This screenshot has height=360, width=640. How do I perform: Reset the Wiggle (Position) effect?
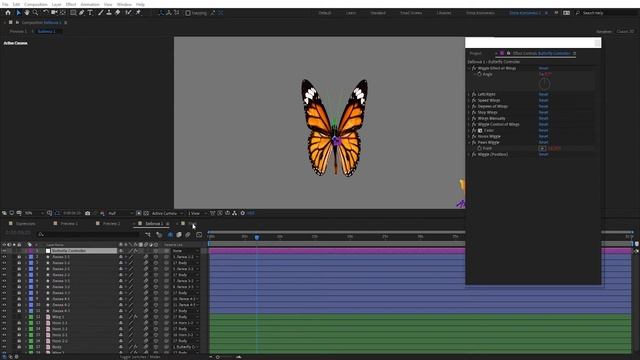543,154
